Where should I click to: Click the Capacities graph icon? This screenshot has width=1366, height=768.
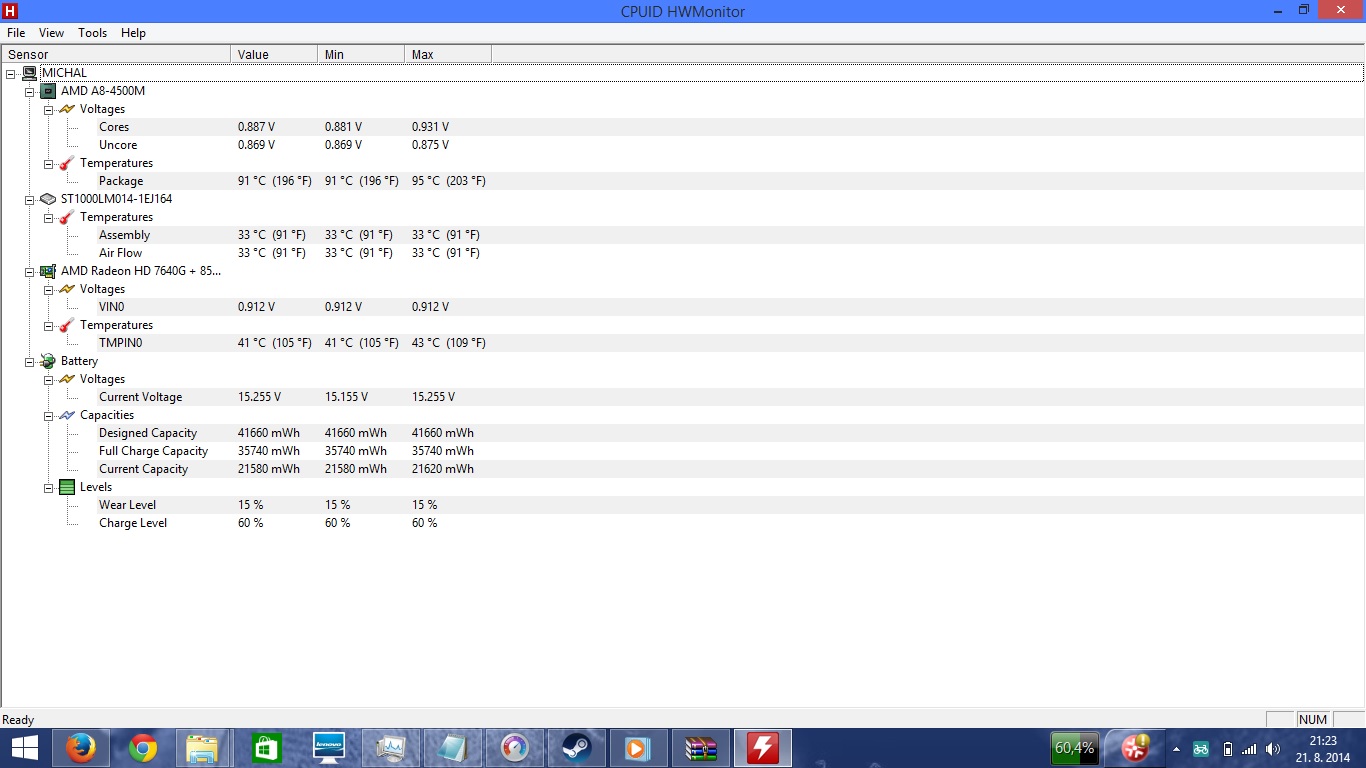(x=67, y=415)
